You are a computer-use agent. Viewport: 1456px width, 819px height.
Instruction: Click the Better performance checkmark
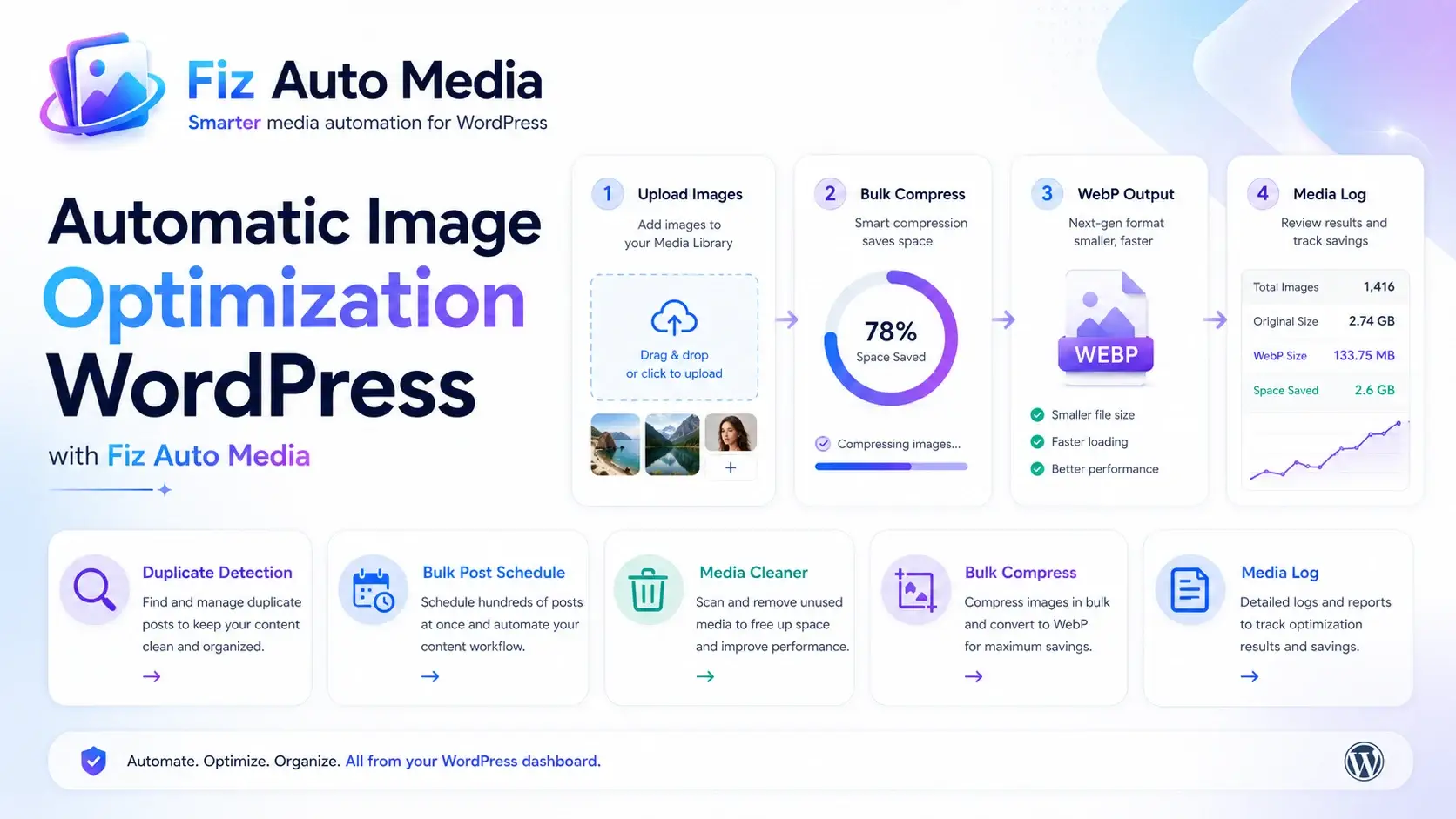tap(1037, 469)
